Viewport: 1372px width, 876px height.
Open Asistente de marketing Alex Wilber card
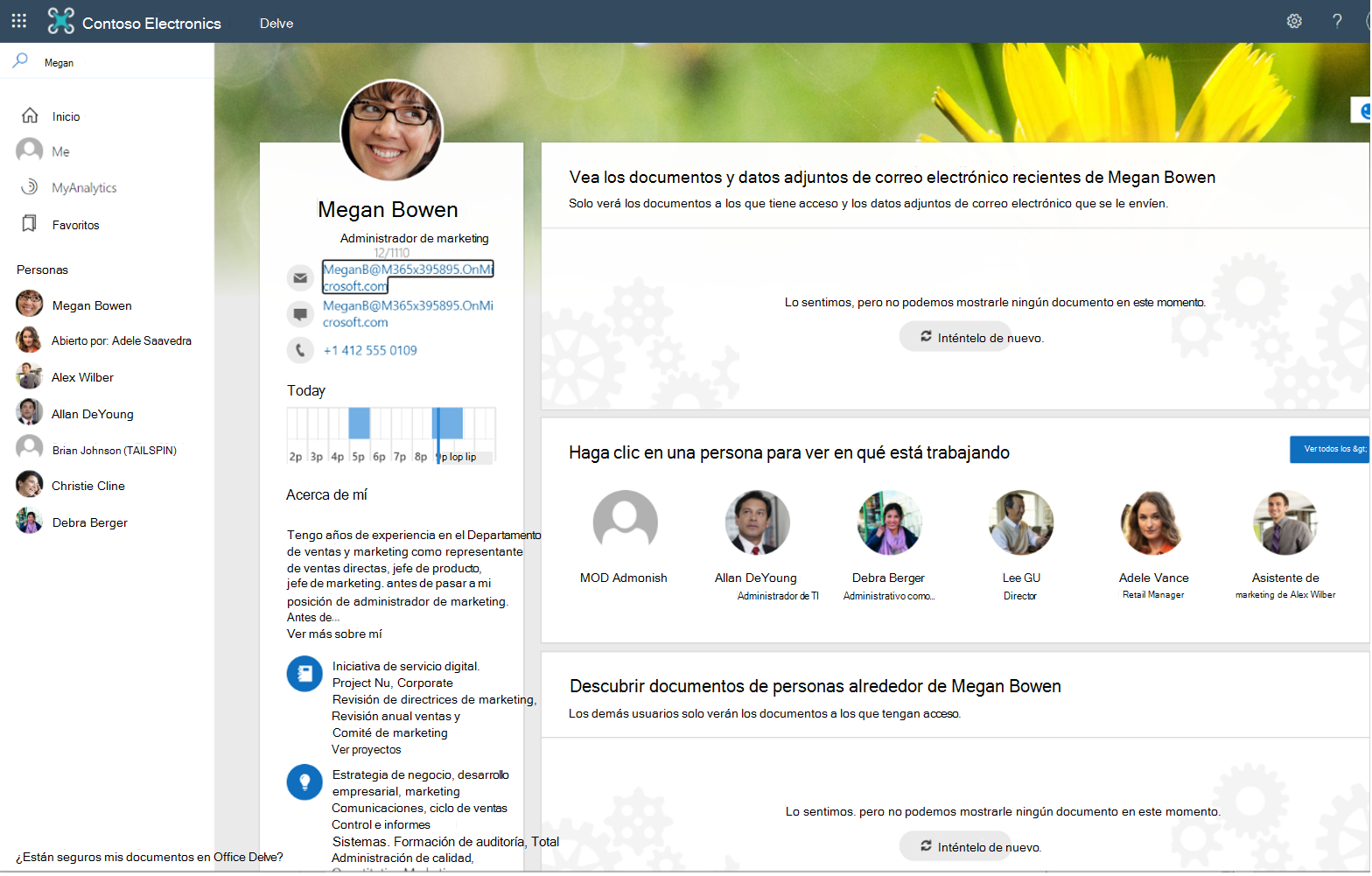click(1285, 546)
